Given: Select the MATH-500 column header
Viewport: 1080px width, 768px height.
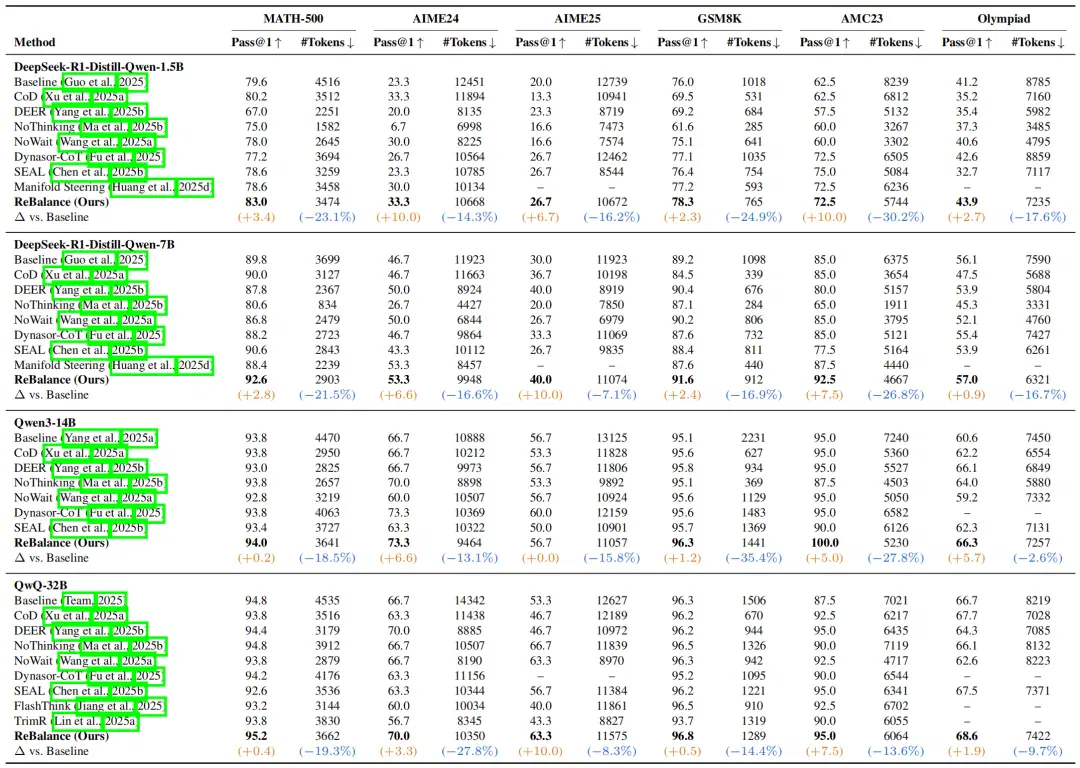Looking at the screenshot, I should [293, 19].
